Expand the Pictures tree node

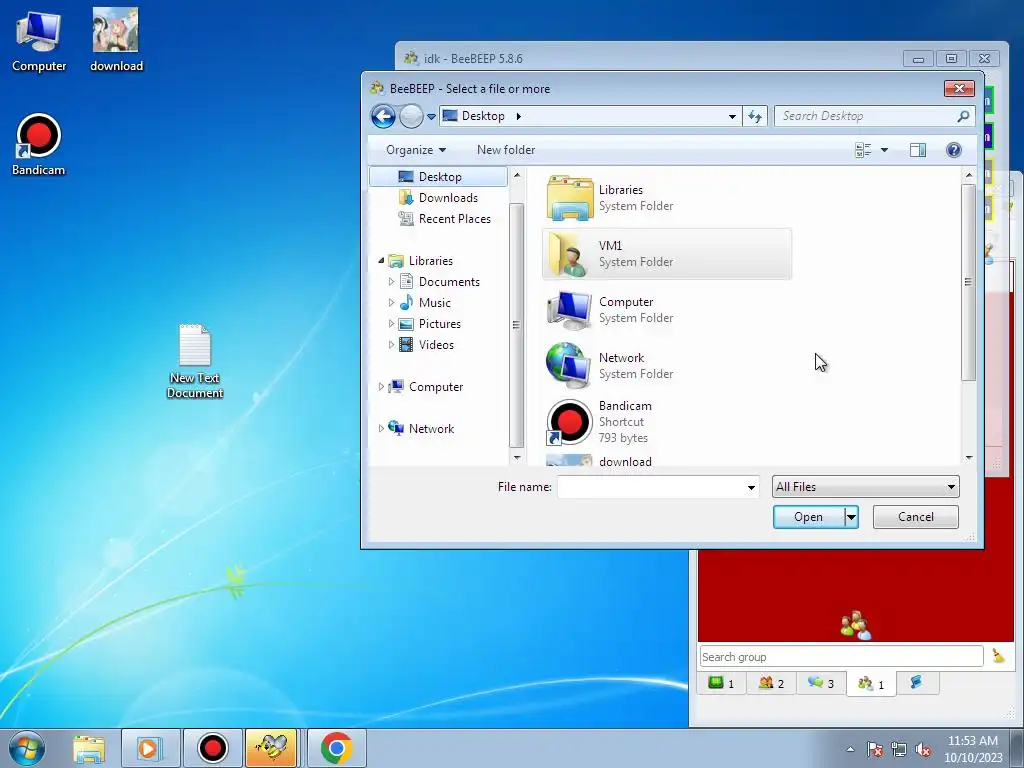pyautogui.click(x=391, y=324)
